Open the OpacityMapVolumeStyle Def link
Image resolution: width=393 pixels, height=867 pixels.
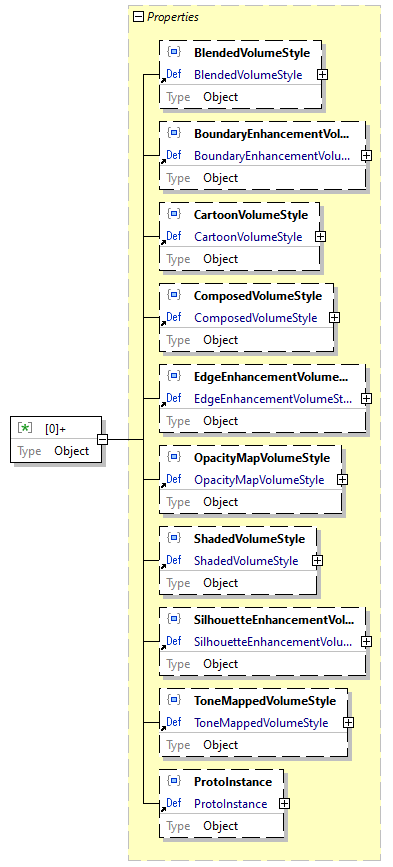pos(259,480)
